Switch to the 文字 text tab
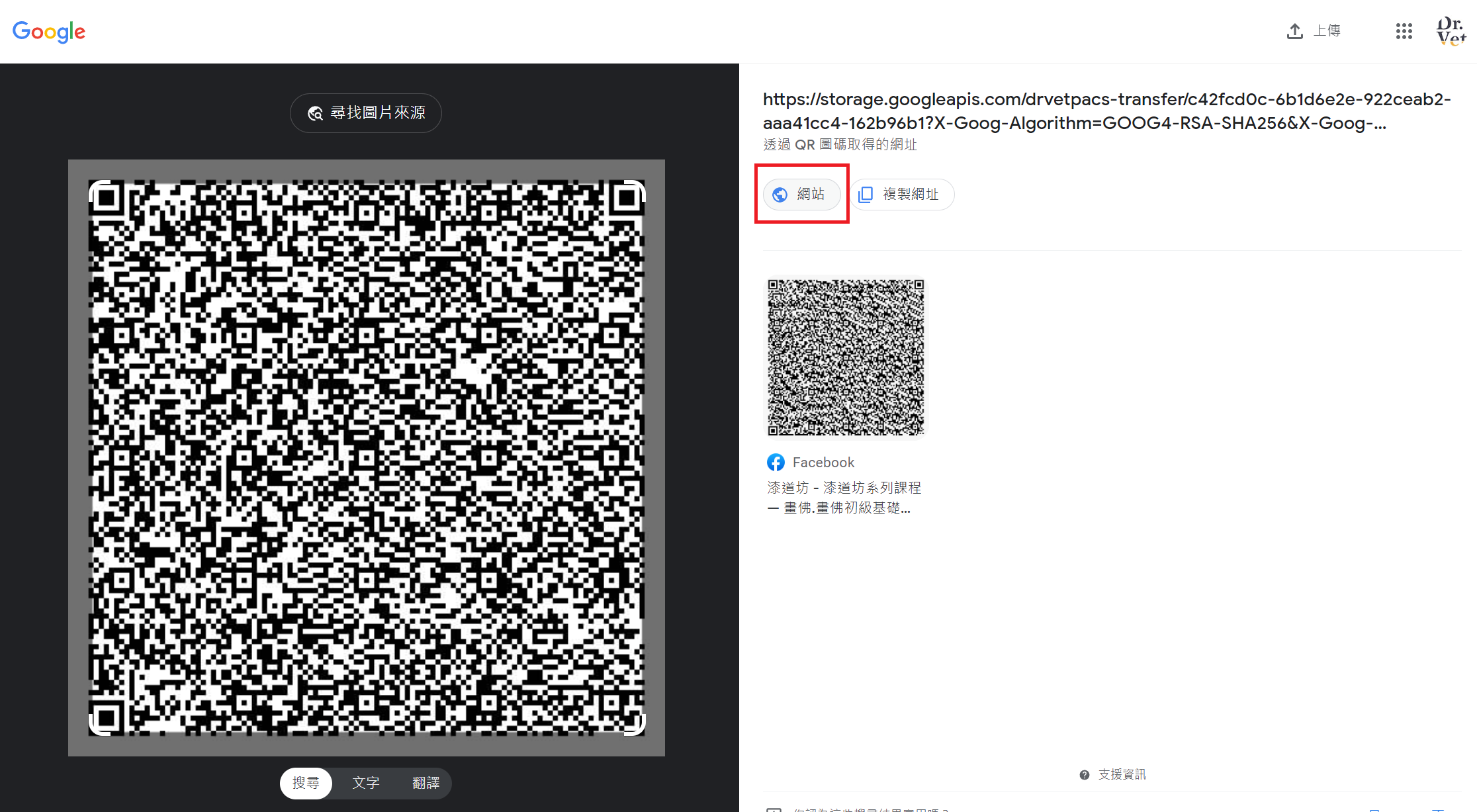Image resolution: width=1477 pixels, height=812 pixels. 366,784
